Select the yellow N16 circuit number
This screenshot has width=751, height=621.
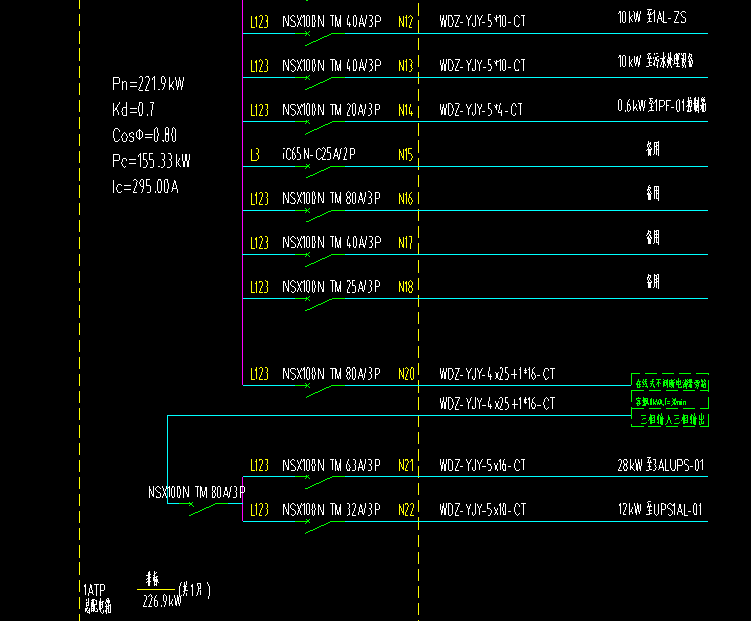(405, 199)
